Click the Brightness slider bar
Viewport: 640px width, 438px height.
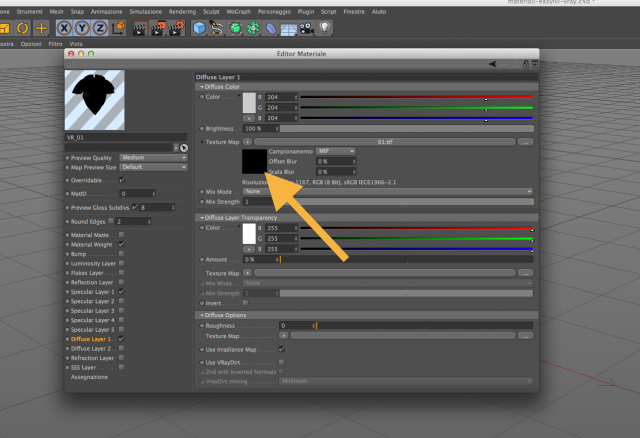407,128
